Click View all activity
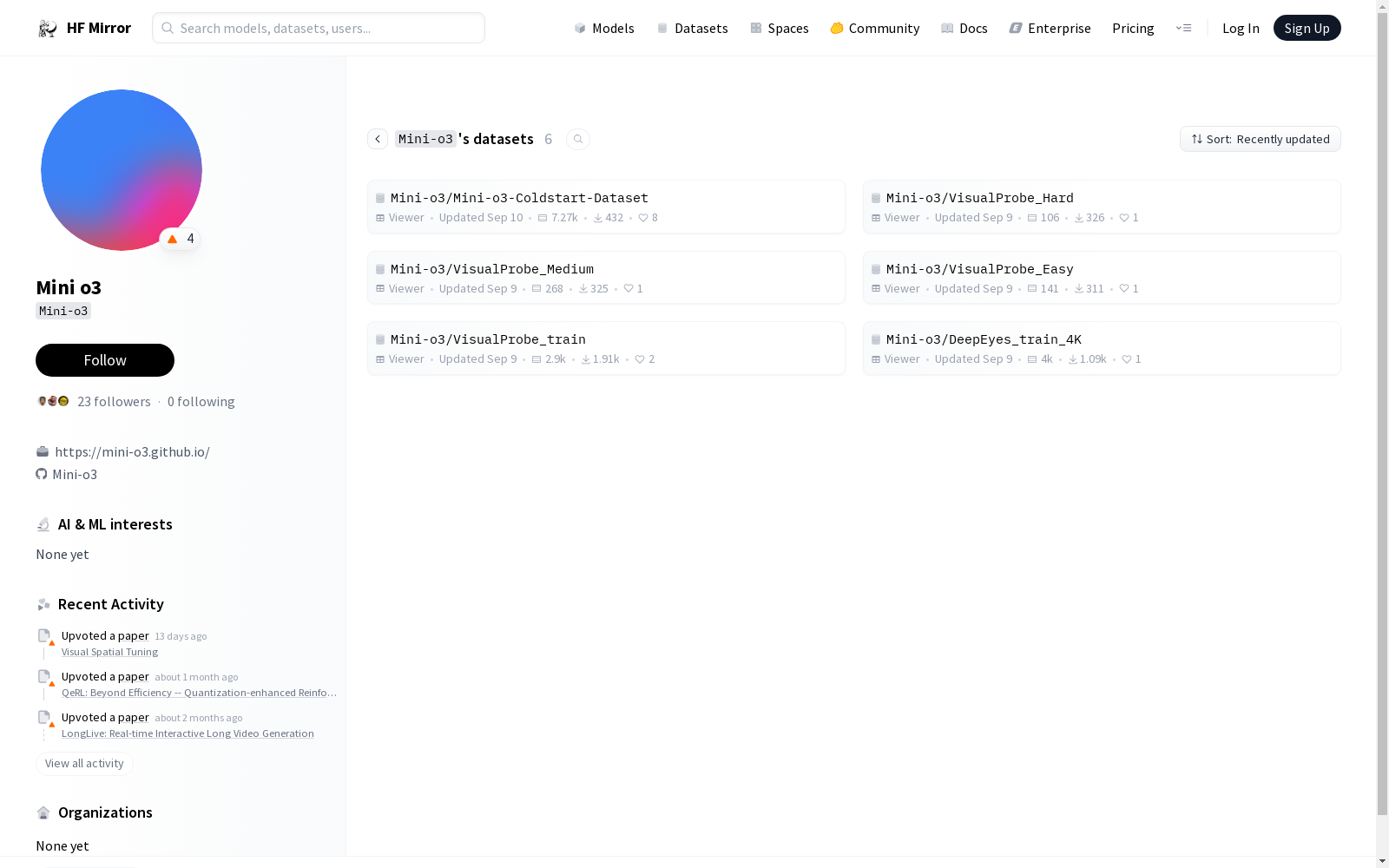This screenshot has width=1389, height=868. (84, 763)
